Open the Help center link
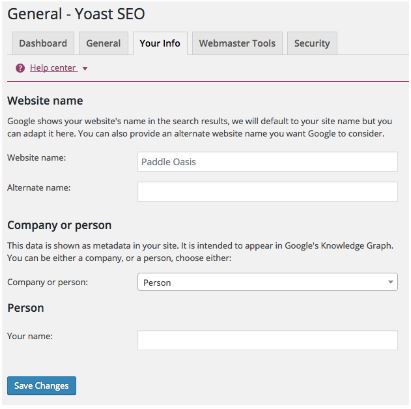The width and height of the screenshot is (411, 409). (53, 68)
